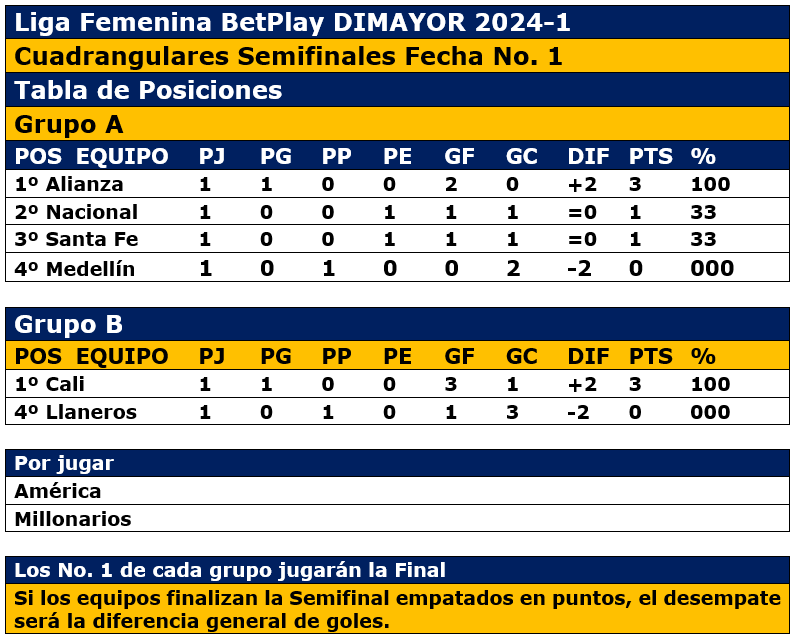Click the note about No. 1 teams playing the Final
This screenshot has width=794, height=639.
click(x=230, y=570)
